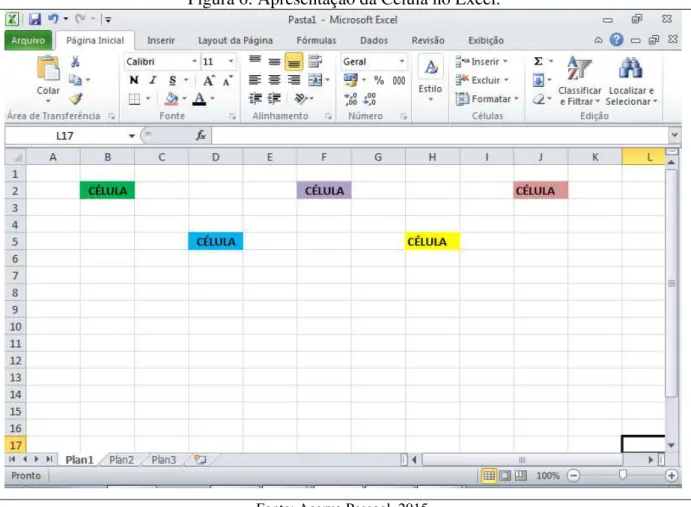The width and height of the screenshot is (691, 507).
Task: Open the Geral number format dropdown
Action: 402,61
